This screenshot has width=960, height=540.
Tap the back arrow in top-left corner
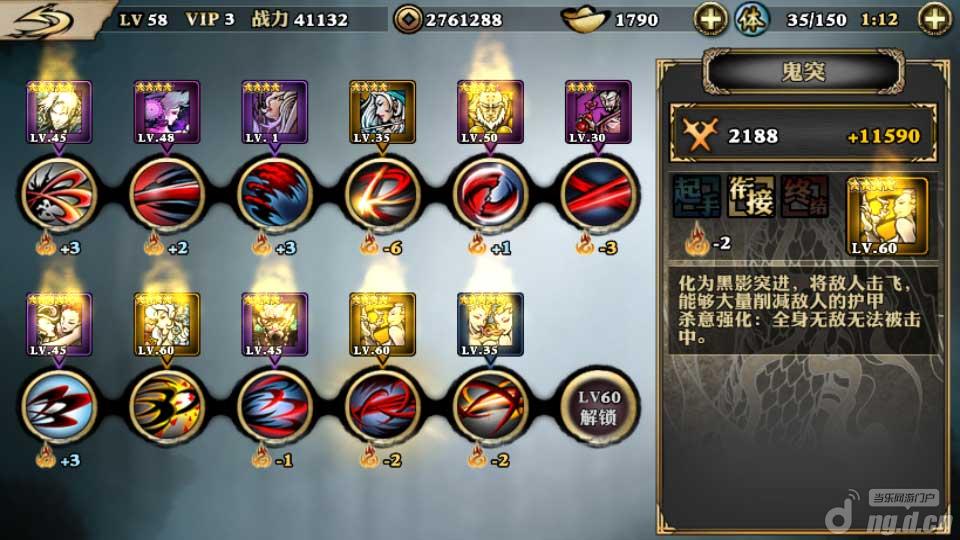[44, 20]
